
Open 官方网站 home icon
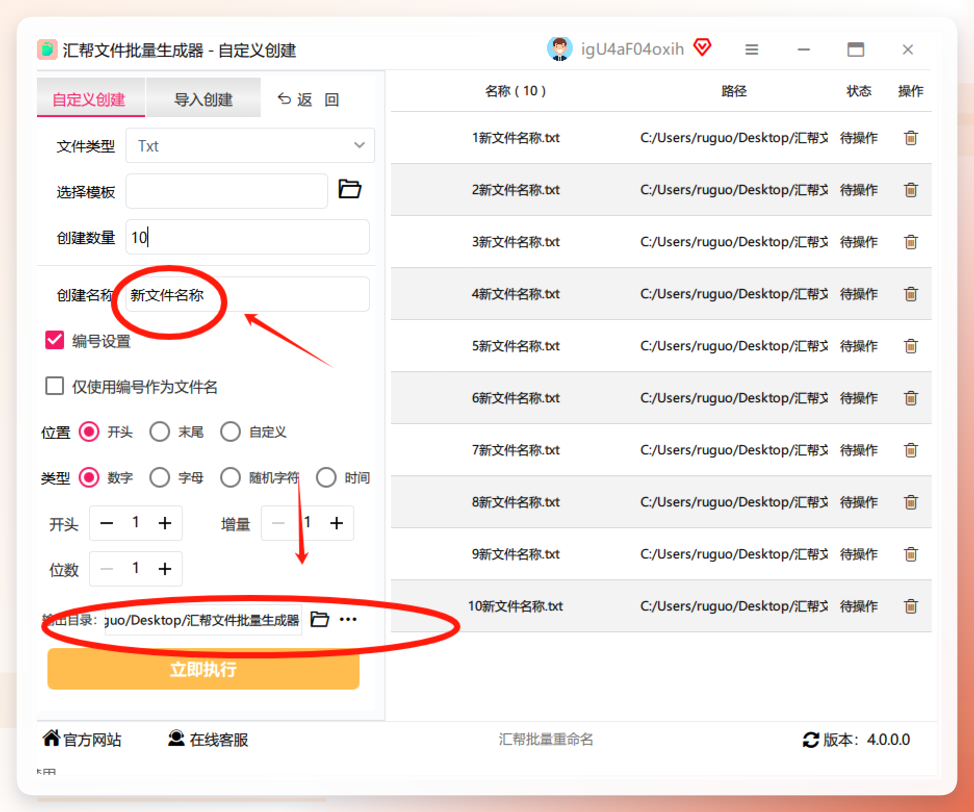(x=52, y=738)
